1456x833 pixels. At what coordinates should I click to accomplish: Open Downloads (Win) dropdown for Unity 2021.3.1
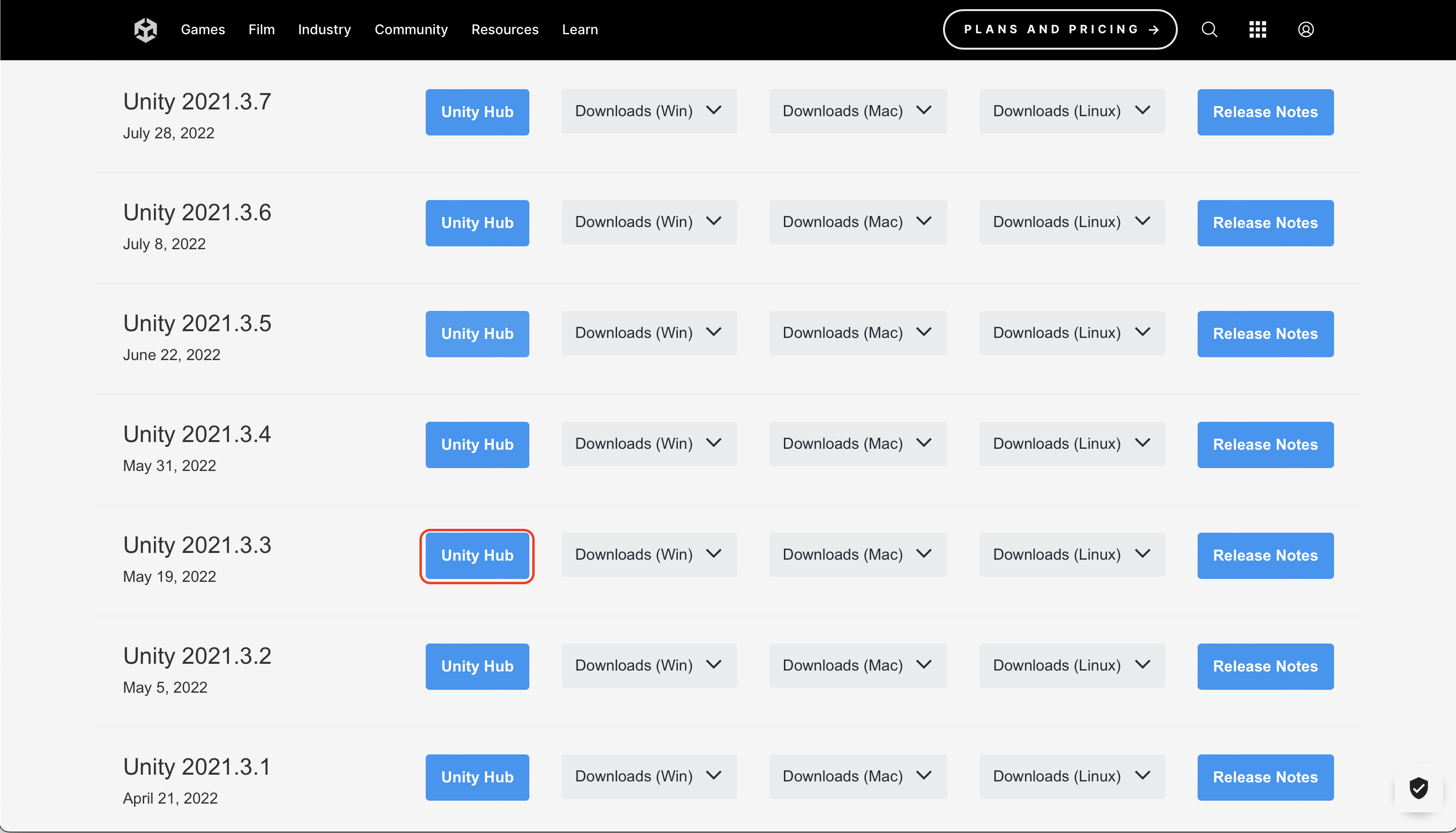pyautogui.click(x=649, y=777)
